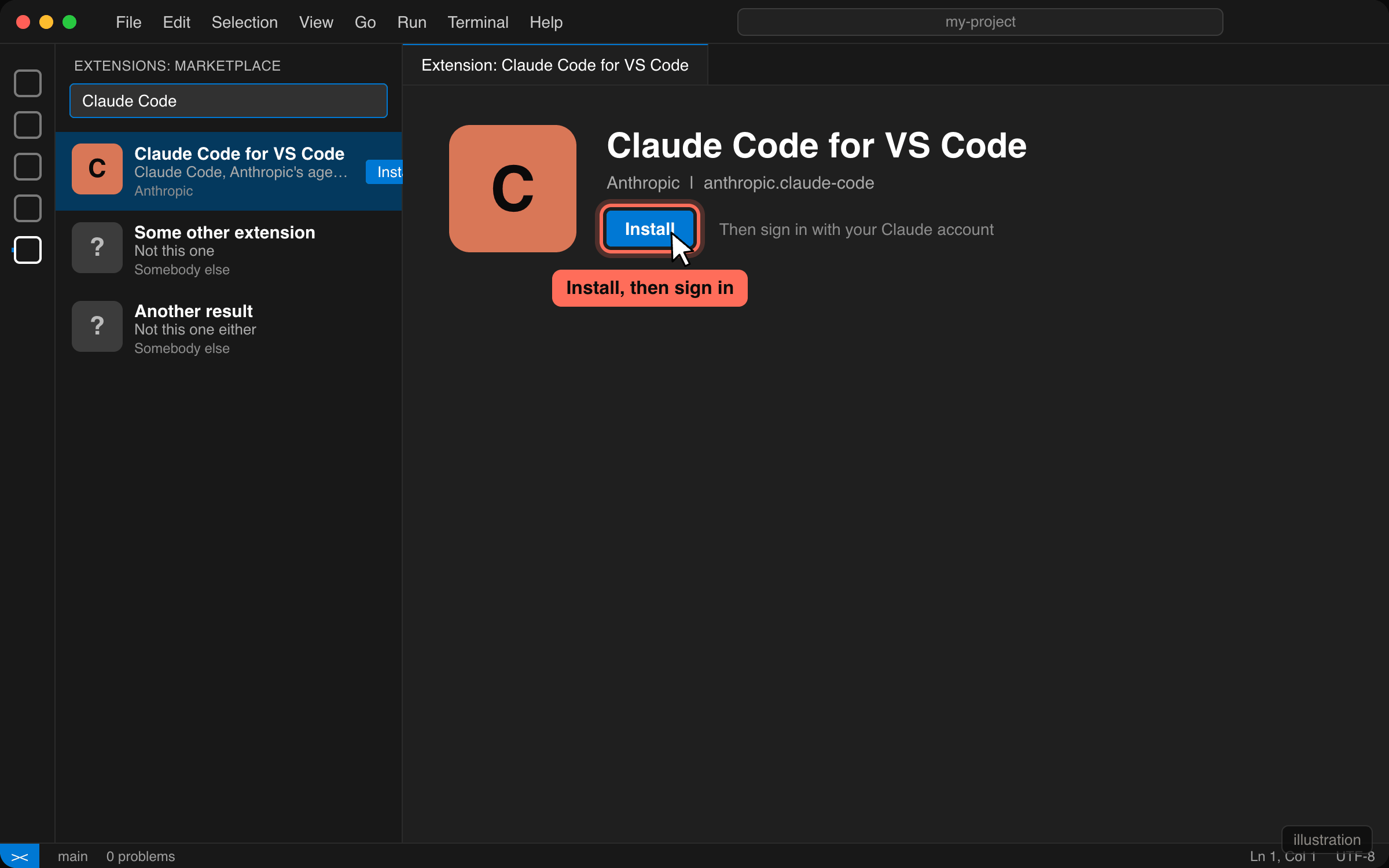Click the Another result question-mark icon

click(97, 326)
